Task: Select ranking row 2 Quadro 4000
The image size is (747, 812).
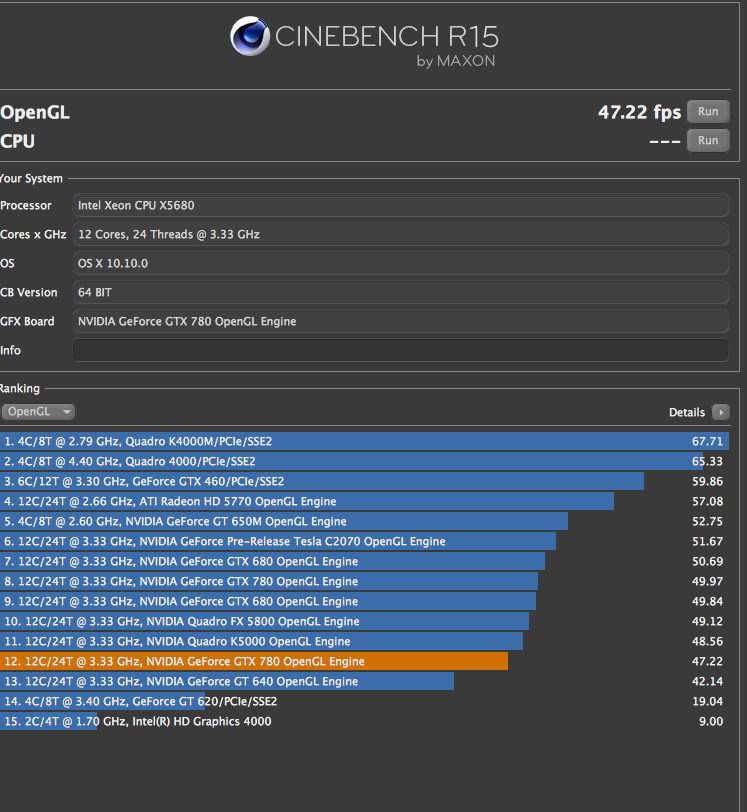Action: pyautogui.click(x=364, y=461)
